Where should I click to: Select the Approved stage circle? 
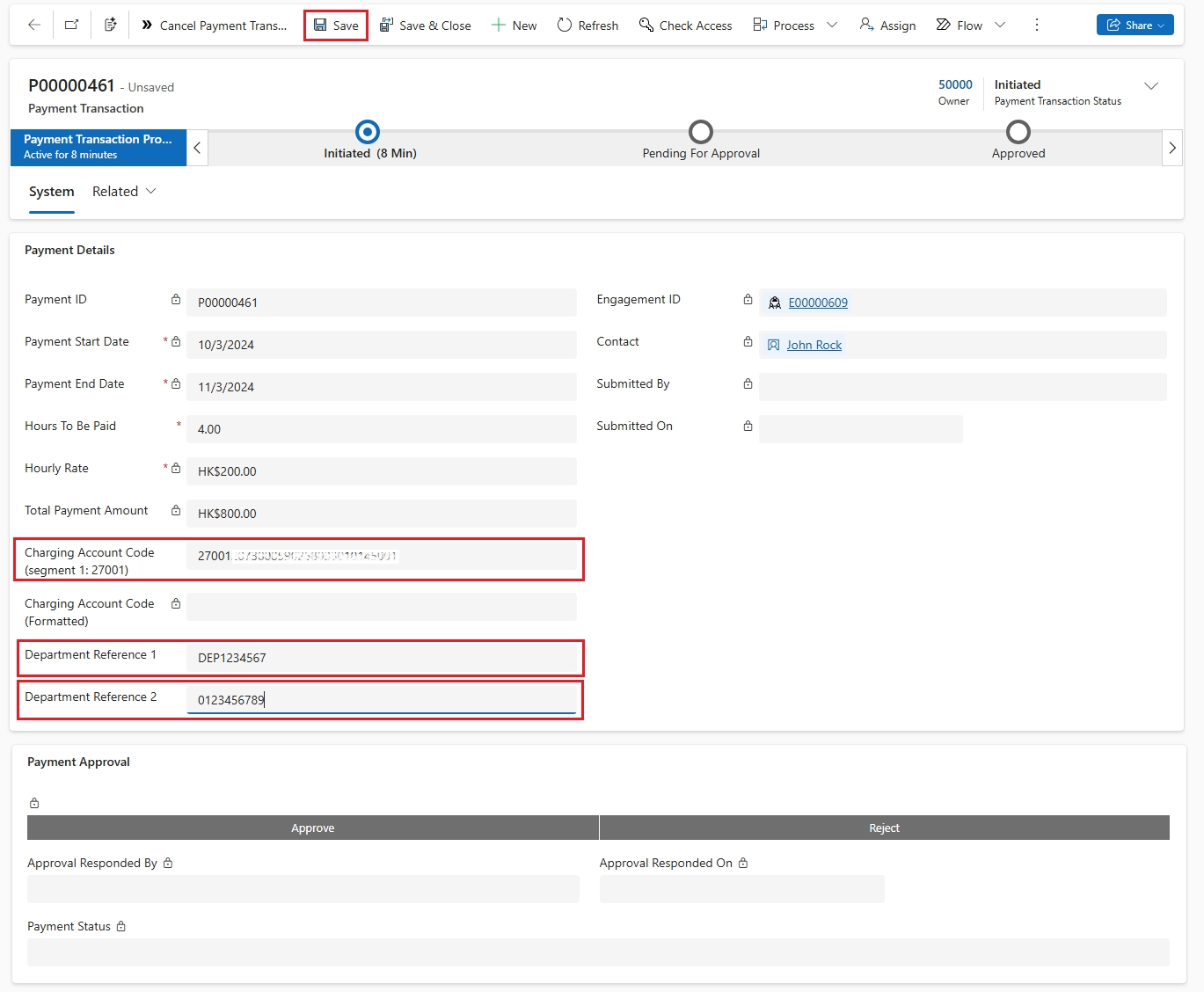pyautogui.click(x=1018, y=133)
